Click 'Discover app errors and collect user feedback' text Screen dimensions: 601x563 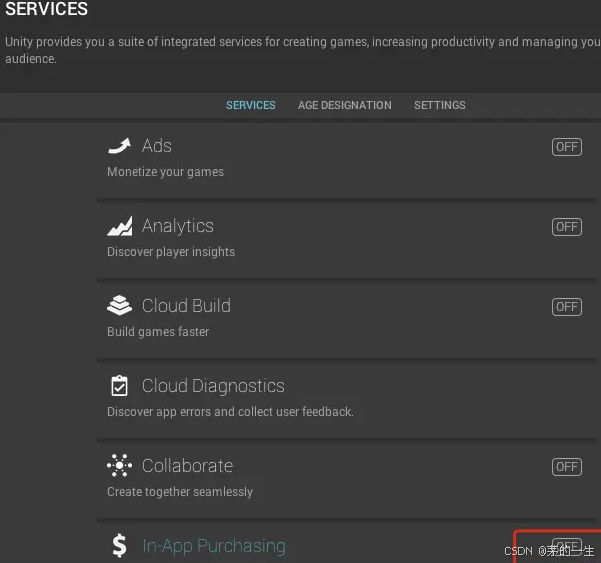tap(230, 412)
